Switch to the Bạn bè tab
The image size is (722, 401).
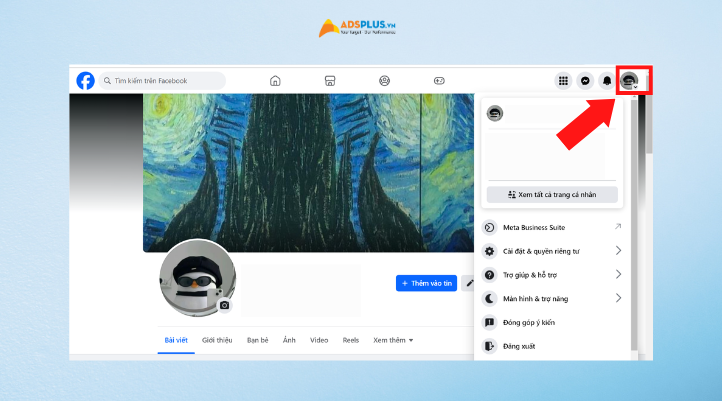click(257, 340)
